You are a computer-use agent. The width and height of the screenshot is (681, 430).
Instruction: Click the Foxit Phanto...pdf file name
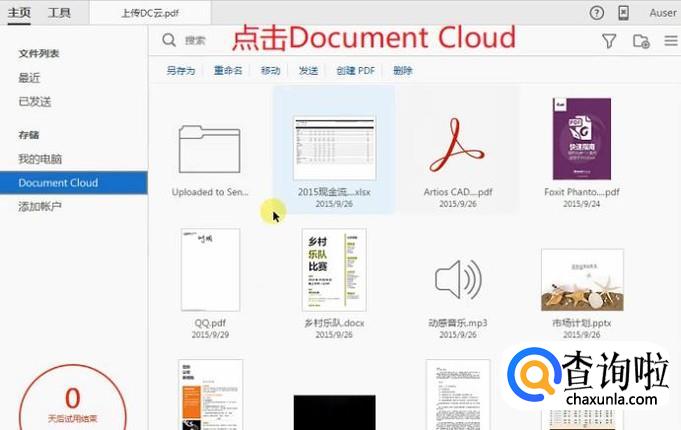582,192
